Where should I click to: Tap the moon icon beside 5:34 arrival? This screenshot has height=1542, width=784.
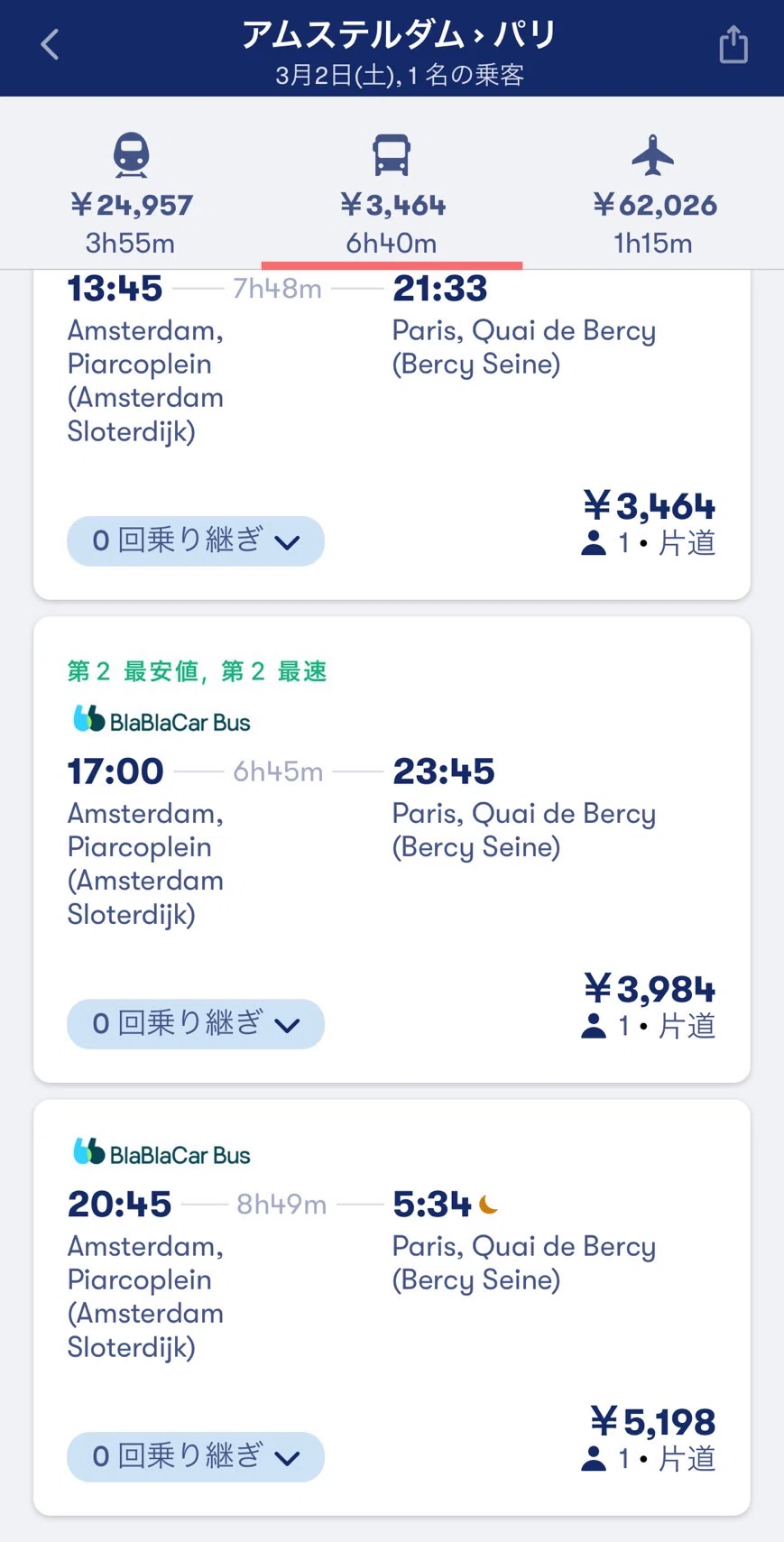pyautogui.click(x=489, y=1204)
